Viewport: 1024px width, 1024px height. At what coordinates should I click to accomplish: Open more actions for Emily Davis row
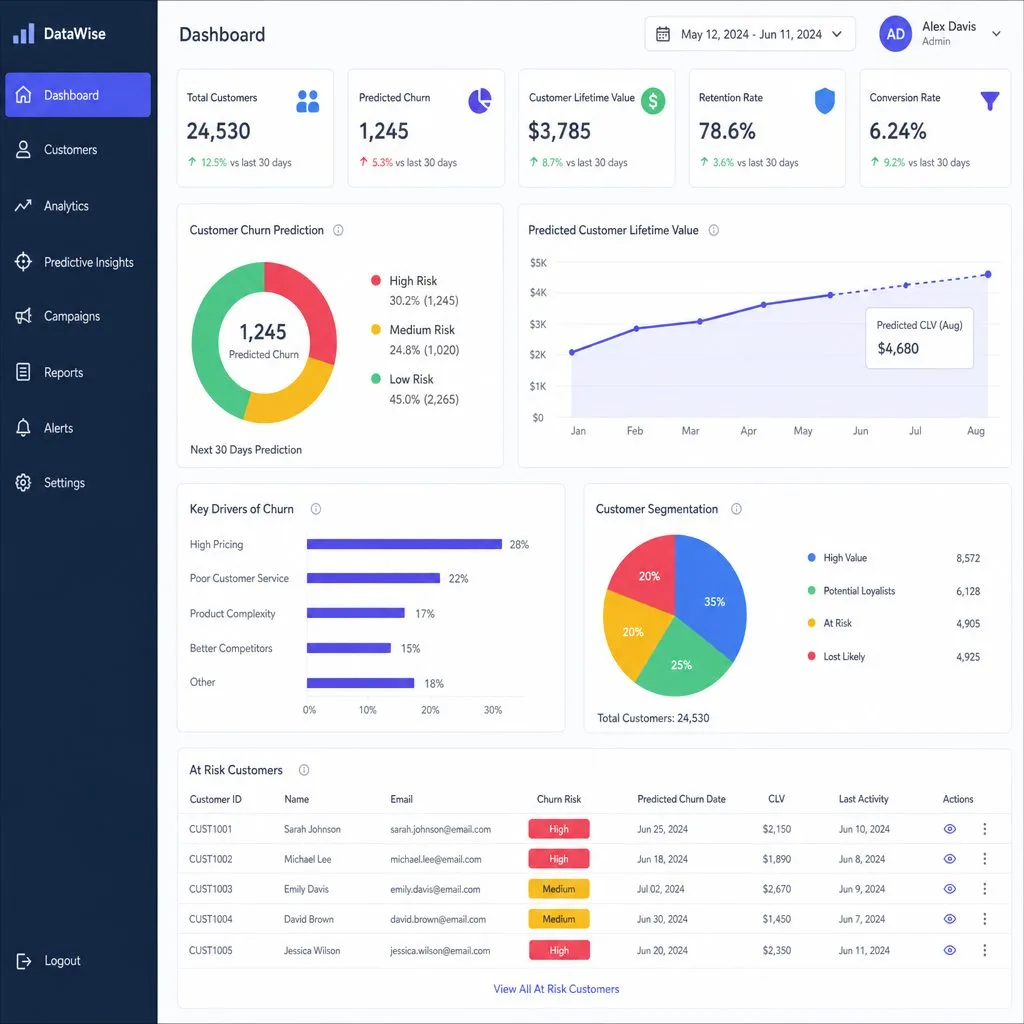[985, 889]
